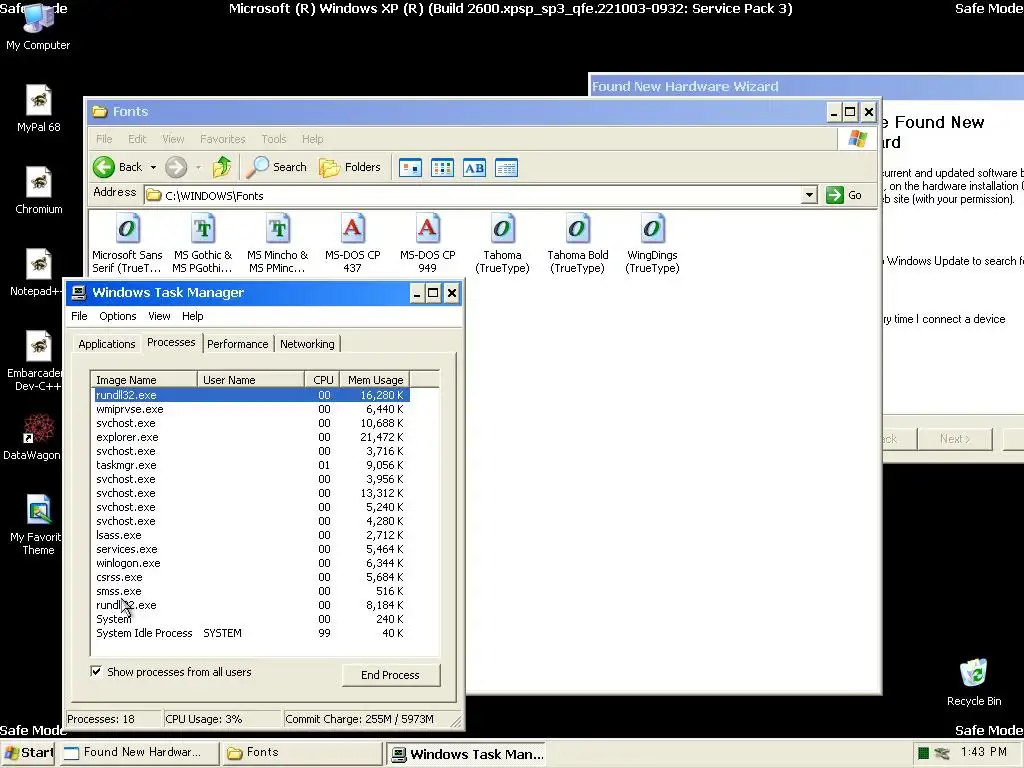This screenshot has height=768, width=1024.
Task: Select WingDings (TrueType) font
Action: [x=652, y=243]
